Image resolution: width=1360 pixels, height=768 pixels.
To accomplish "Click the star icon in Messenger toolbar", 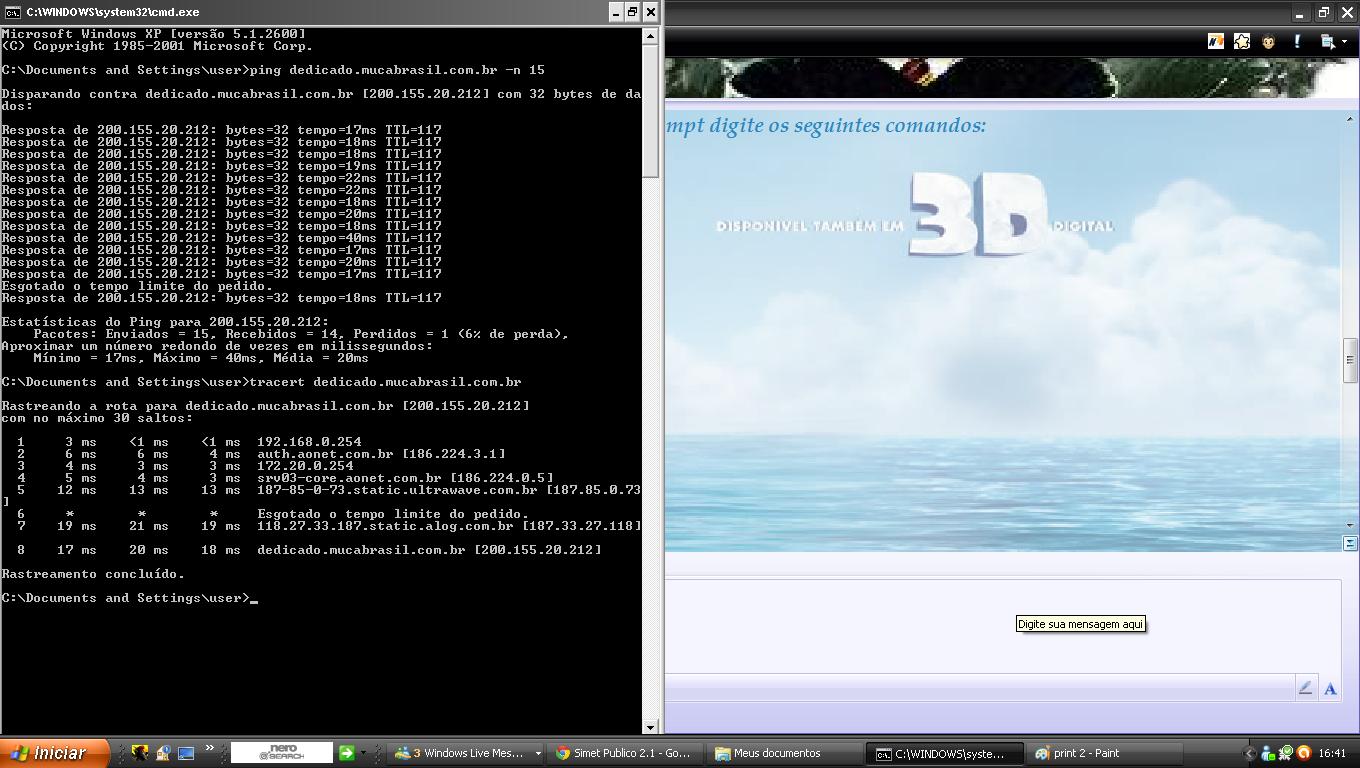I will pyautogui.click(x=1242, y=42).
